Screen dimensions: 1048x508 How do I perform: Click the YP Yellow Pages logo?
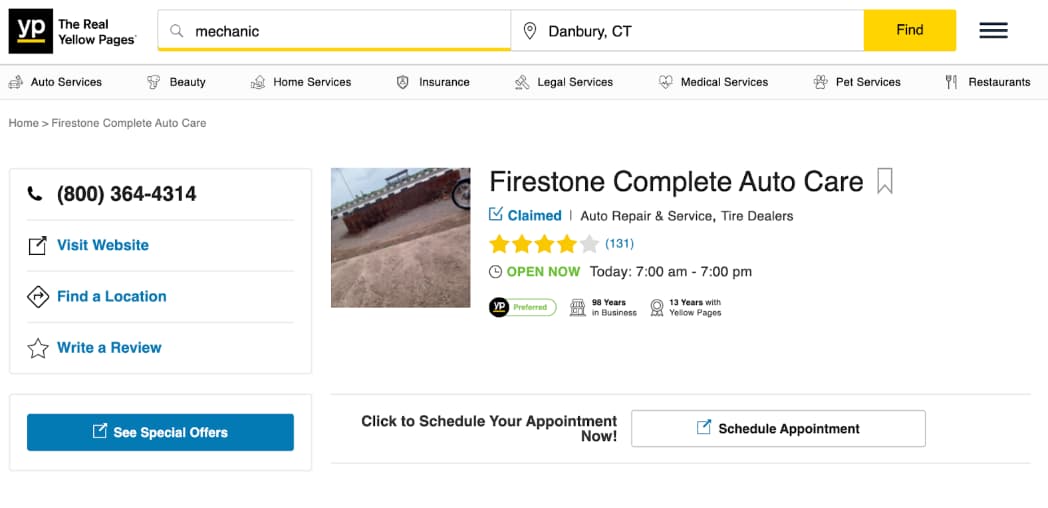point(72,31)
